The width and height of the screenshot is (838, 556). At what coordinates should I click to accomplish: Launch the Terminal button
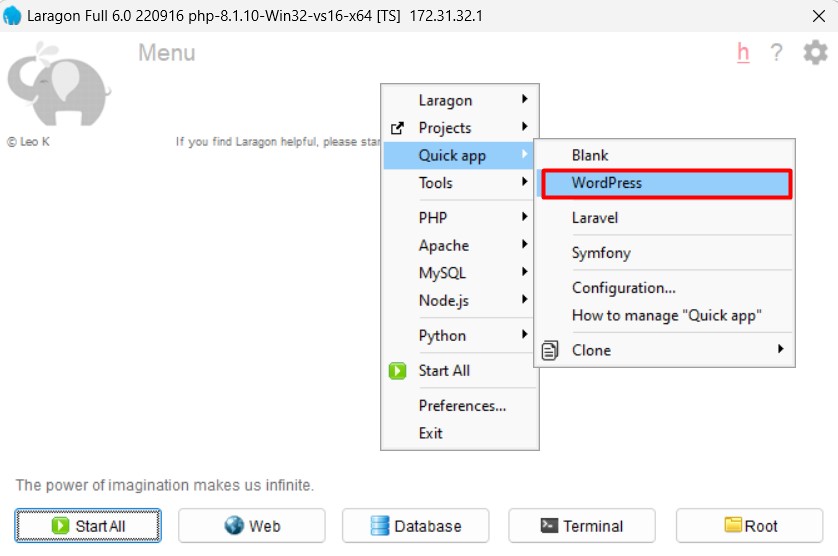pyautogui.click(x=581, y=526)
